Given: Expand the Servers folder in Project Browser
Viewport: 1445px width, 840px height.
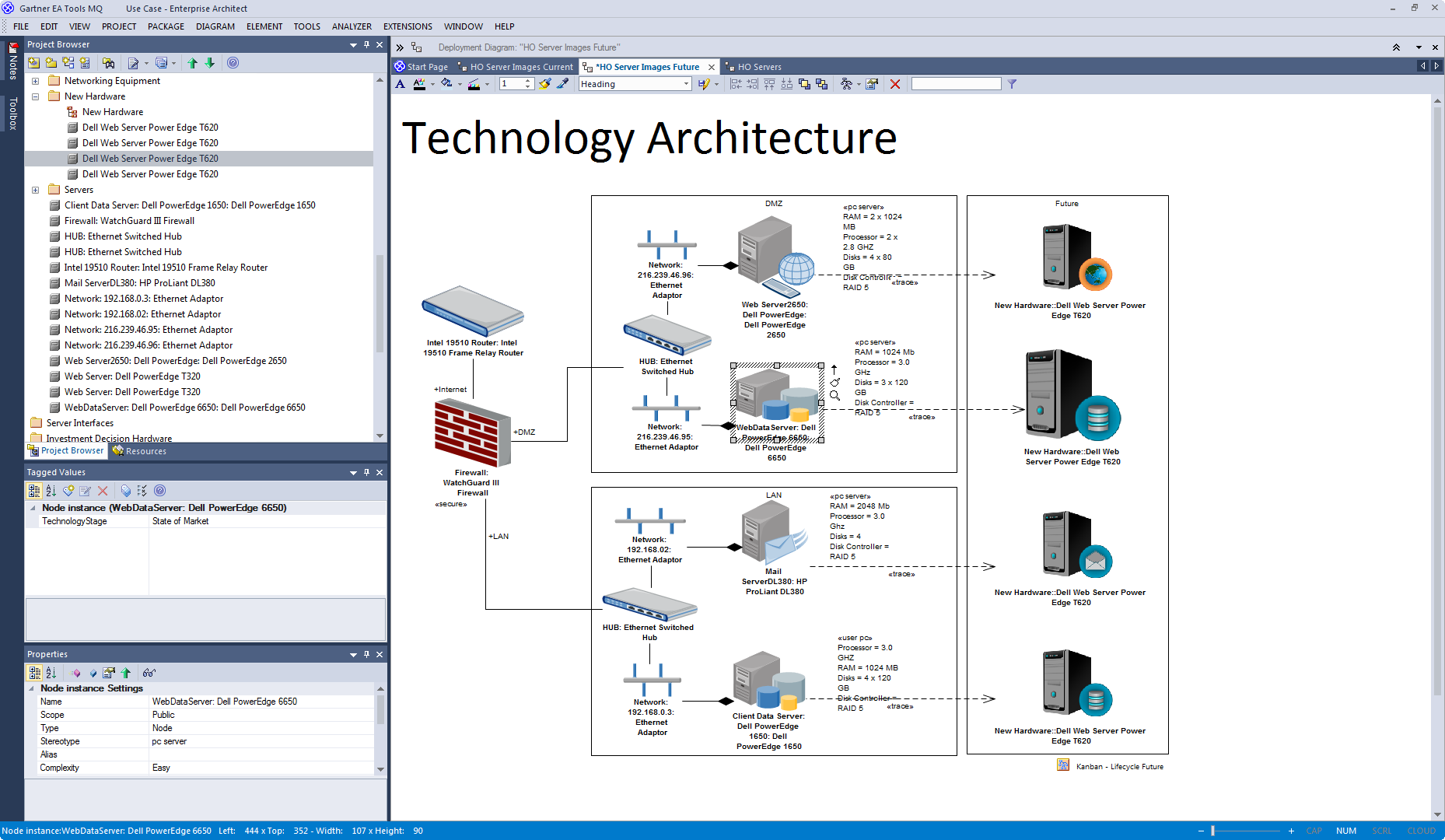Looking at the screenshot, I should coord(36,189).
